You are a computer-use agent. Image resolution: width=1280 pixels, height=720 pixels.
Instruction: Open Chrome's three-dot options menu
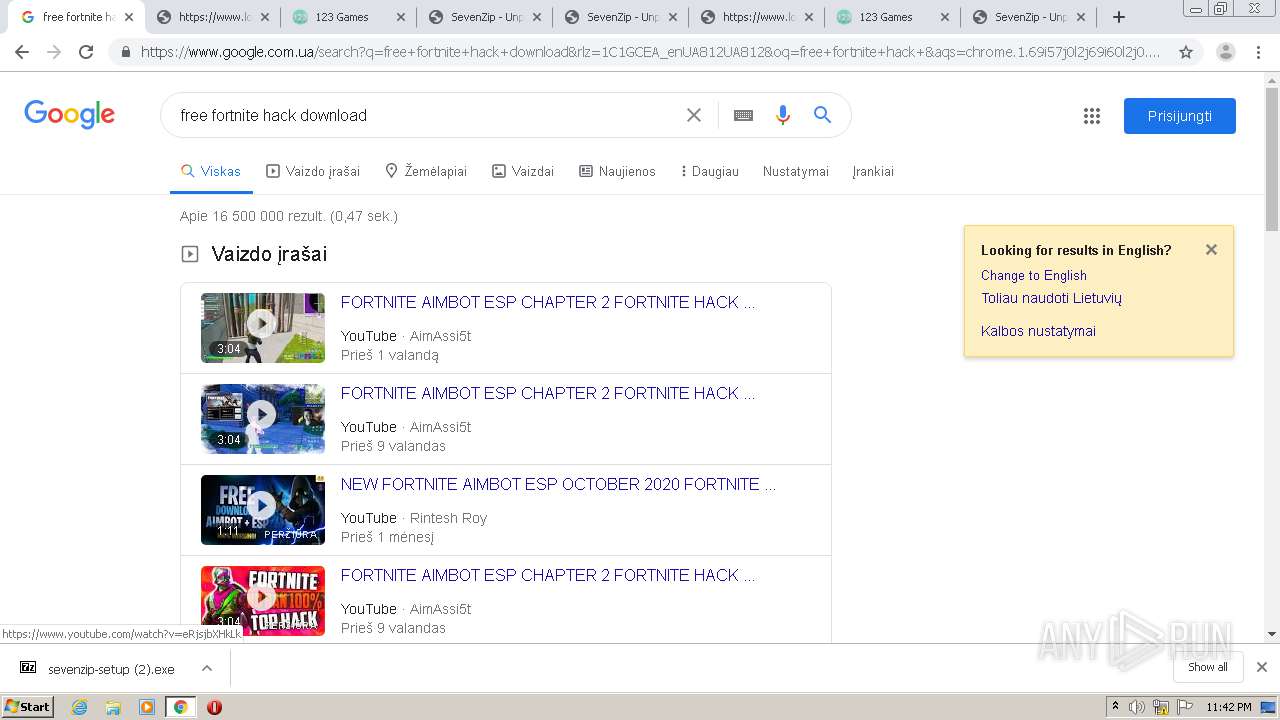(1258, 52)
